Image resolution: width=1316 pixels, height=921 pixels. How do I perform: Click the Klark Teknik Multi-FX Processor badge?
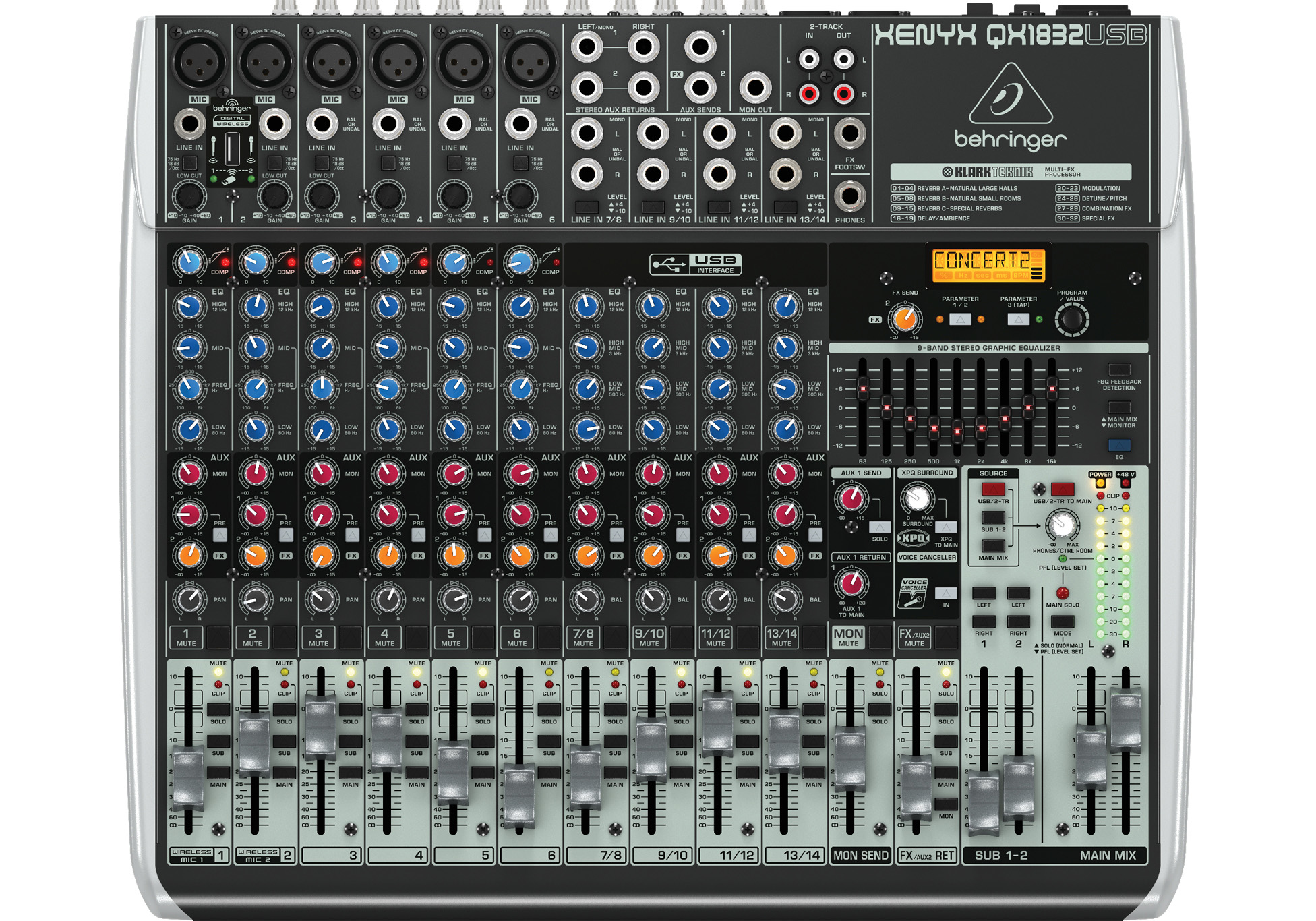click(x=1011, y=172)
